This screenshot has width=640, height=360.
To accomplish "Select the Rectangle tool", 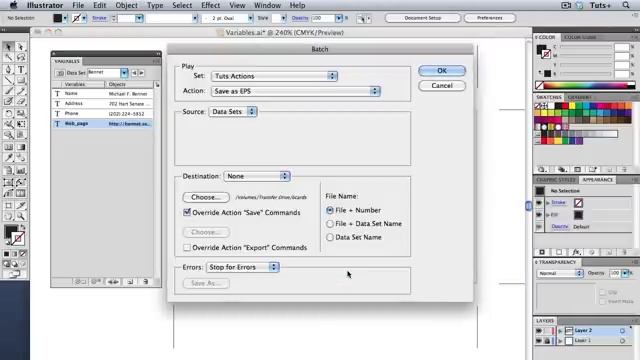I will point(21,80).
